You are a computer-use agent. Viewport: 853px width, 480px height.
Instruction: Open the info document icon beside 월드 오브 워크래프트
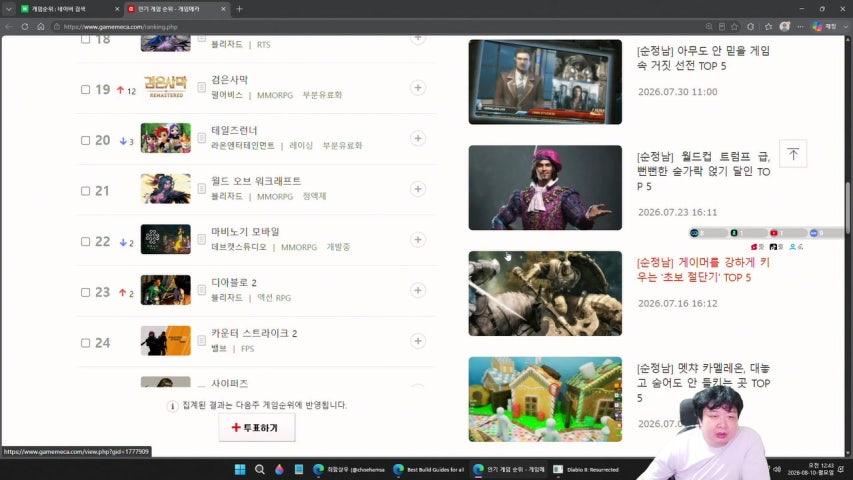coord(201,189)
